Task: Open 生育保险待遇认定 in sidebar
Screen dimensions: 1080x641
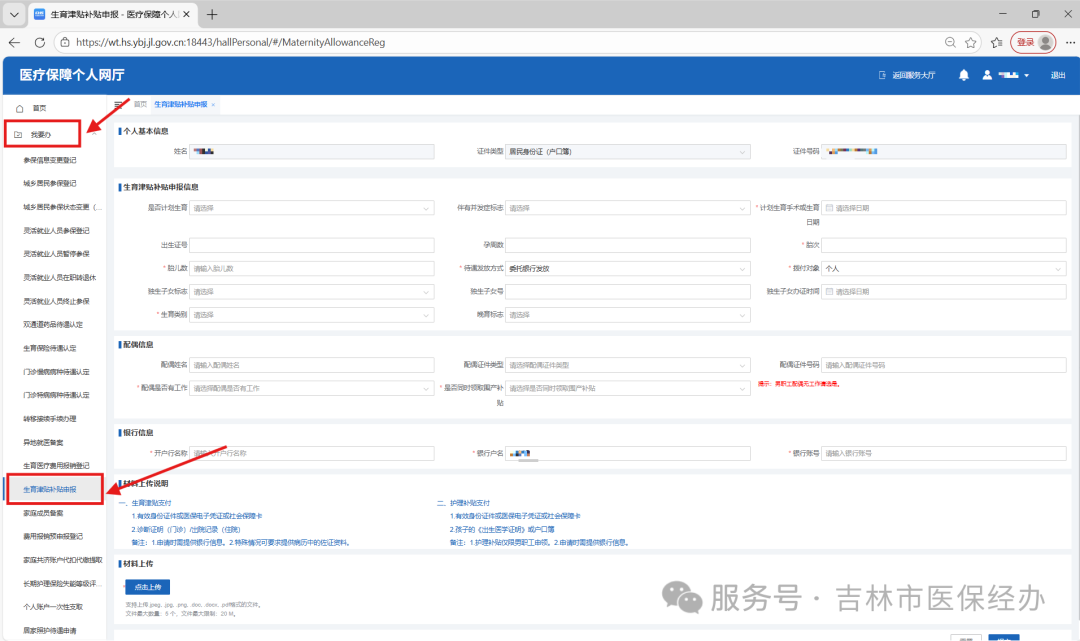Action: click(x=50, y=348)
